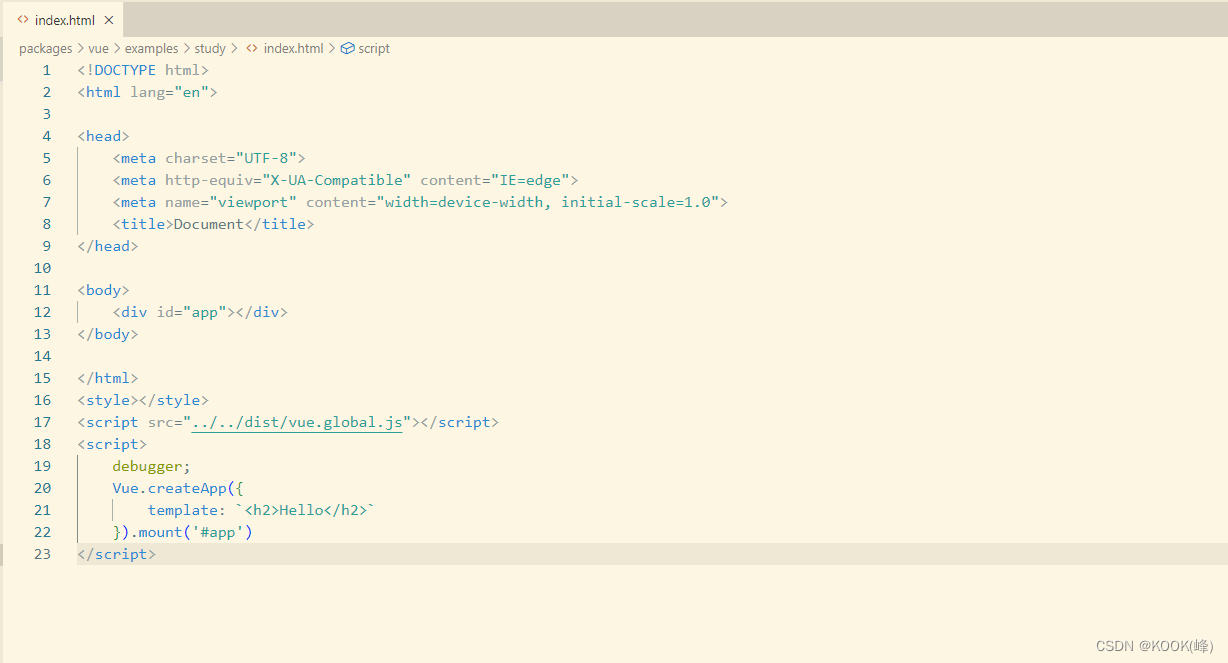Click the chevron between study and index.html

click(x=232, y=48)
